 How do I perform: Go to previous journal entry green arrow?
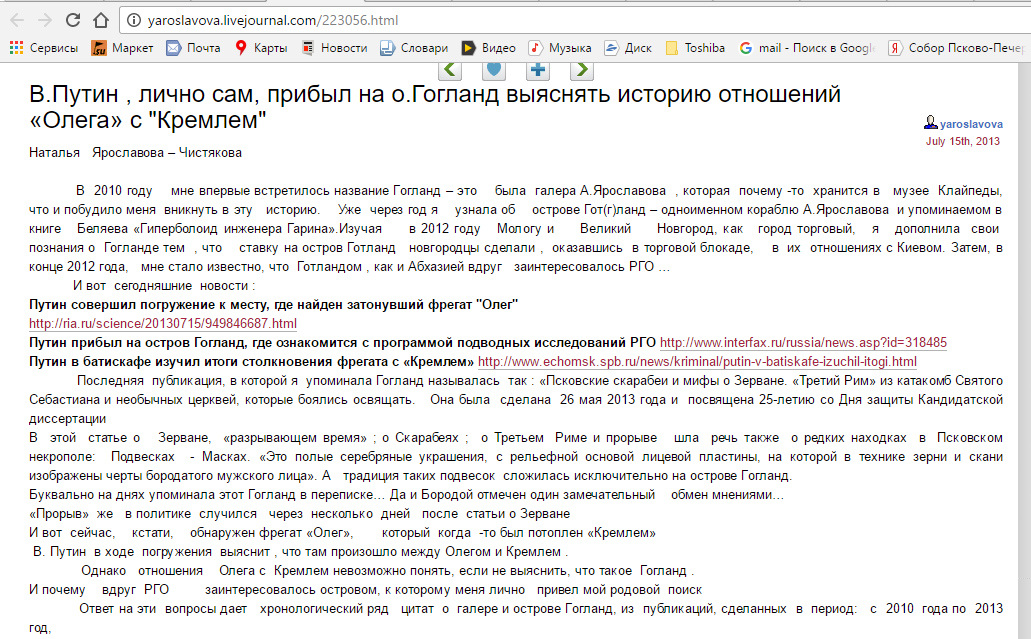point(450,70)
